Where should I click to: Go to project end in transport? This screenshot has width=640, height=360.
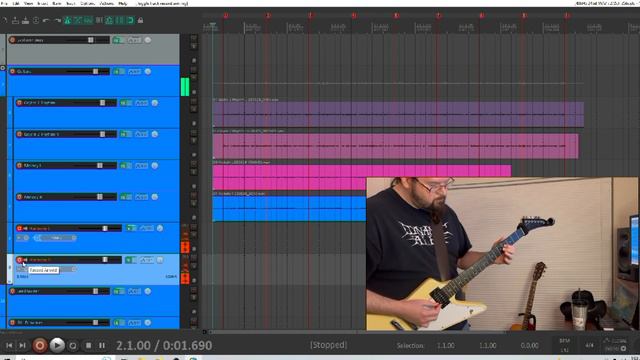pos(22,345)
